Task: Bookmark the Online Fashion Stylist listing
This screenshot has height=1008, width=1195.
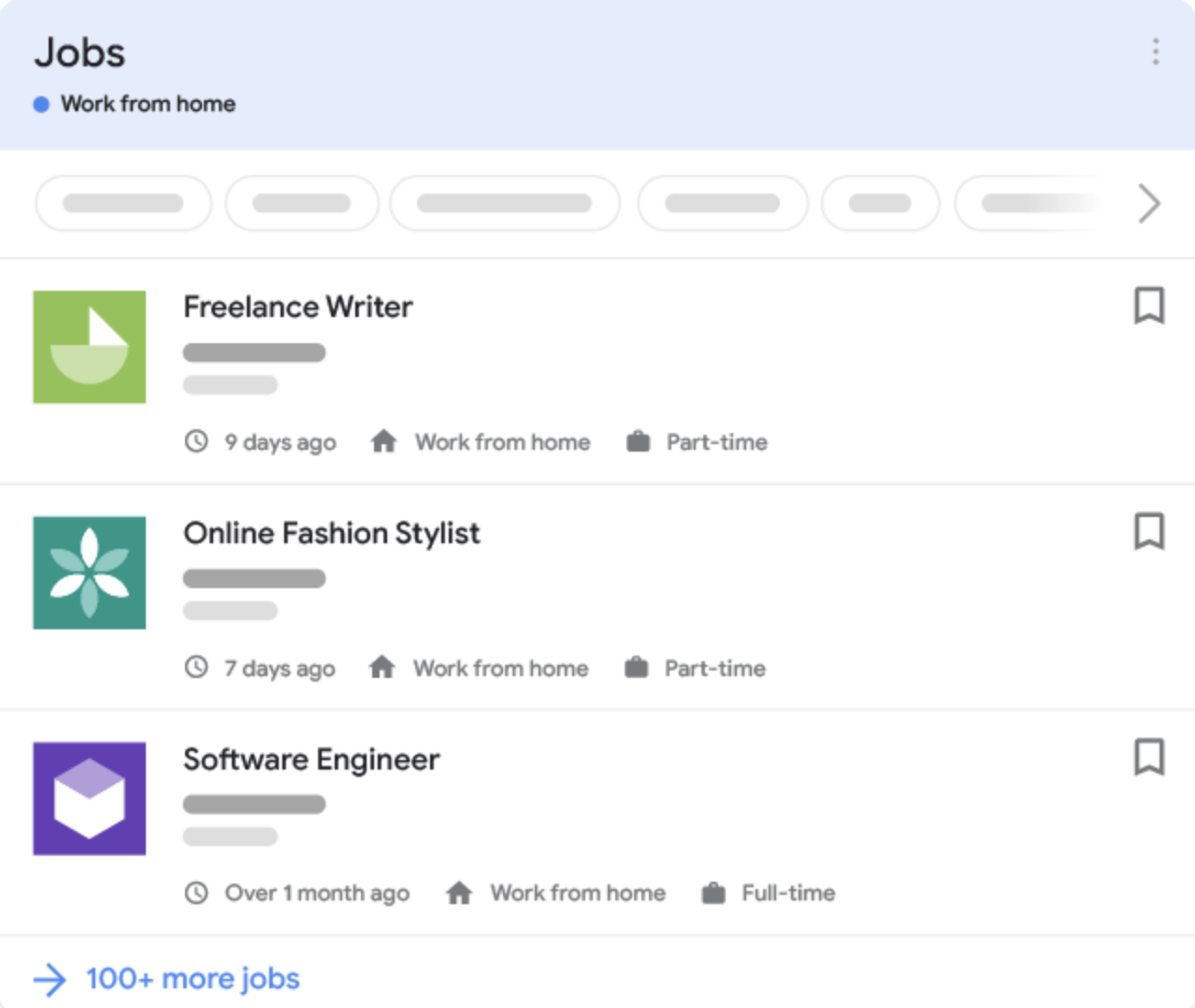Action: coord(1148,533)
